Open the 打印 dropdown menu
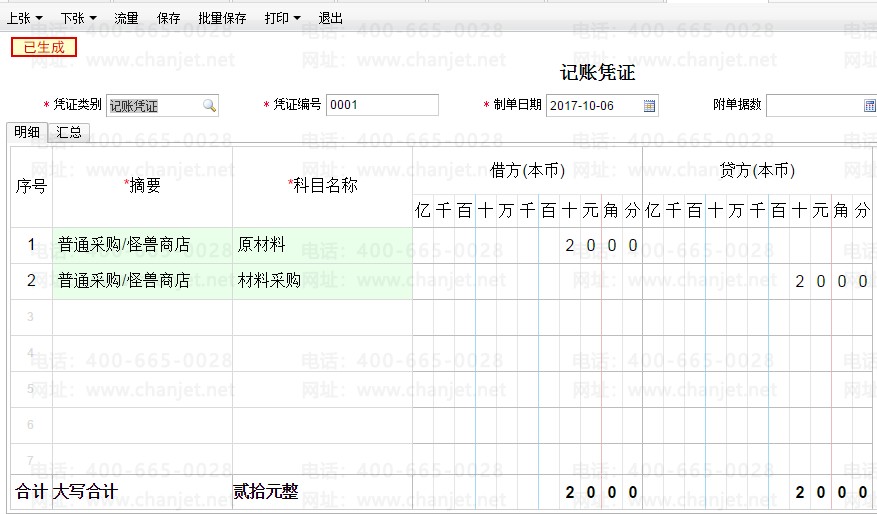This screenshot has width=877, height=514. pos(283,18)
